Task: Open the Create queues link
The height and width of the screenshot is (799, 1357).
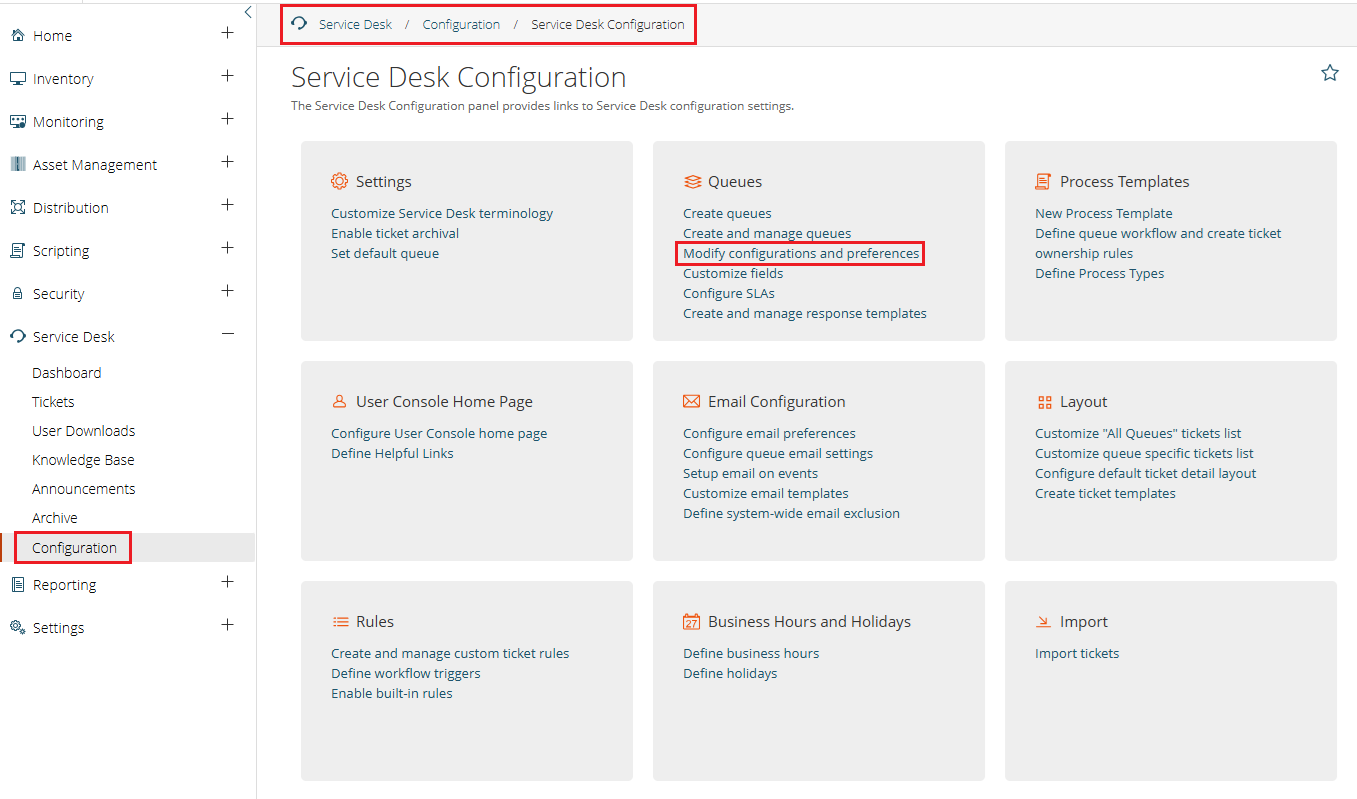Action: (x=727, y=213)
